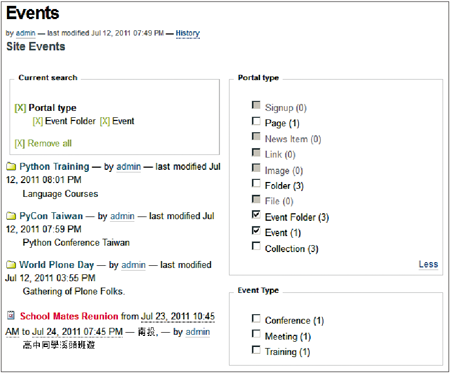Open the History link
The height and width of the screenshot is (373, 450).
(188, 33)
